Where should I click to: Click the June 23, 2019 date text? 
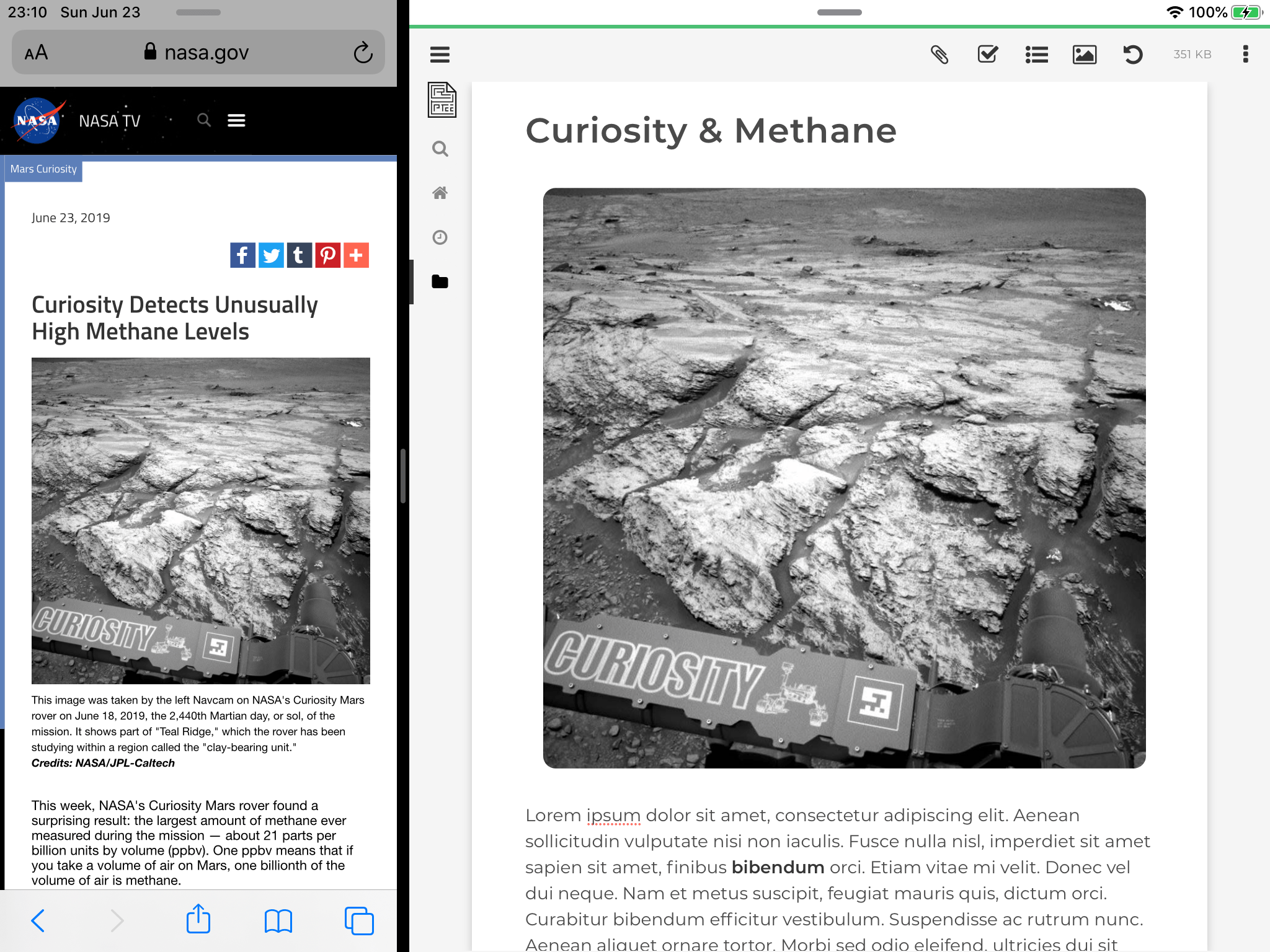(71, 218)
